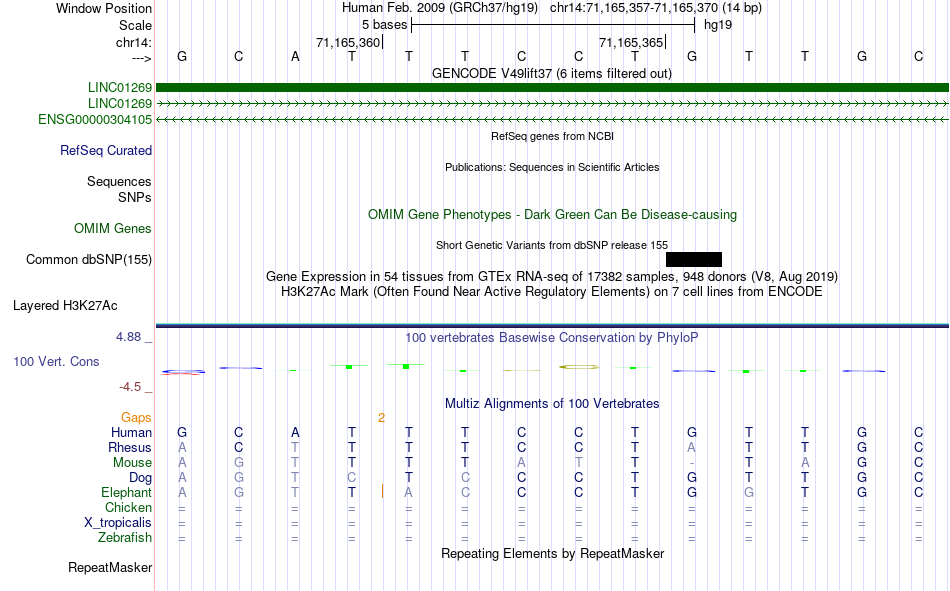Image resolution: width=950 pixels, height=591 pixels.
Task: Click the SNPs track label
Action: pyautogui.click(x=135, y=198)
